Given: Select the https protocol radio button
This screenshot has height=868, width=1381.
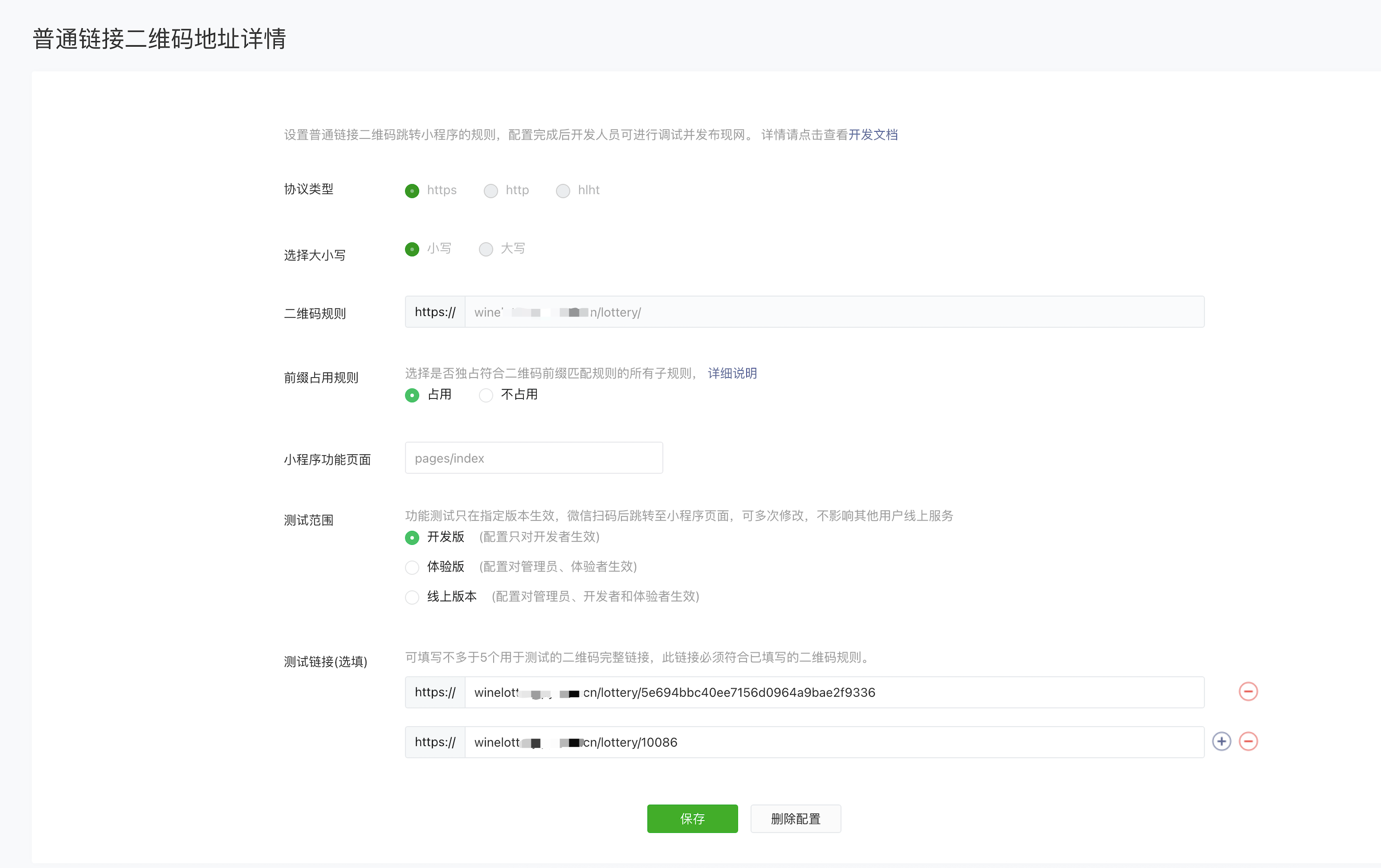Looking at the screenshot, I should [x=412, y=190].
